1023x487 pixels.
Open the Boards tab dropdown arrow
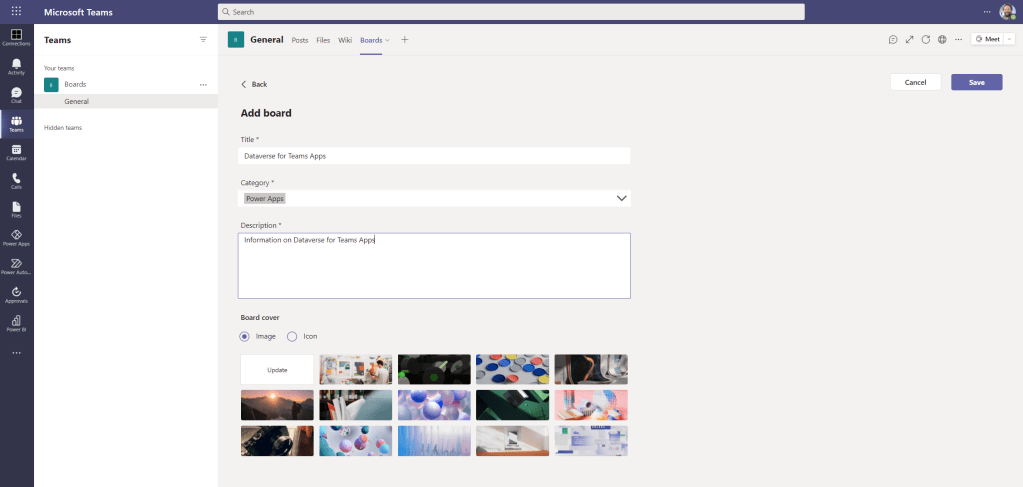click(388, 40)
